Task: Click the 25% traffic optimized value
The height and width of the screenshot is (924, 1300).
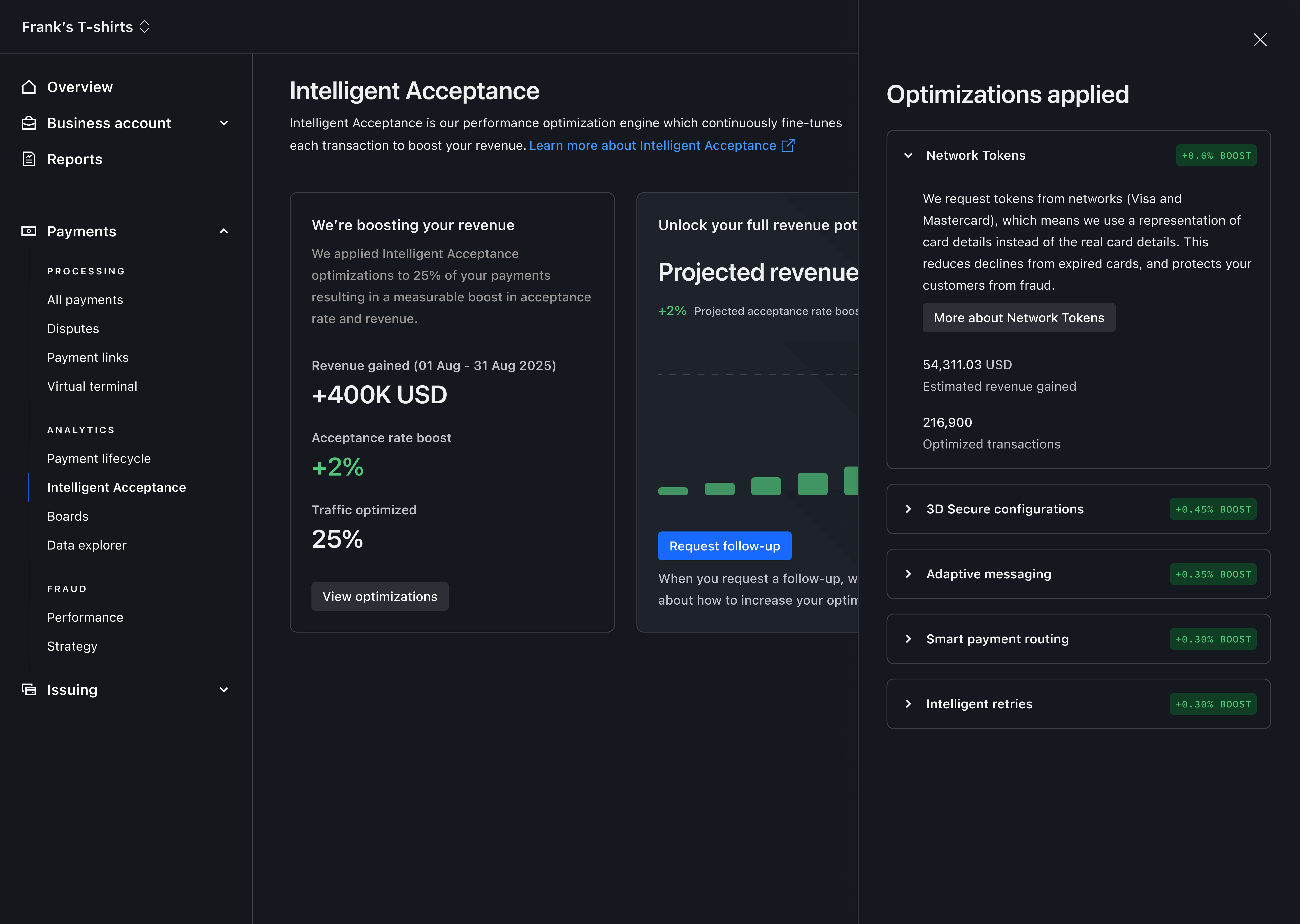Action: 337,539
